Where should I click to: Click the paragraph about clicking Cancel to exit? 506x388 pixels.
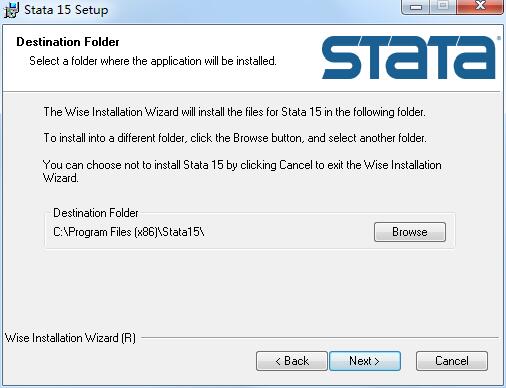pos(242,171)
